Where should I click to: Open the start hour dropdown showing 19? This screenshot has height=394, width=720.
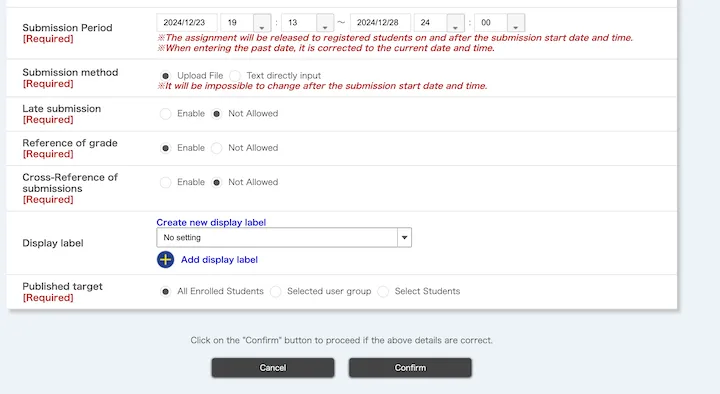(246, 23)
